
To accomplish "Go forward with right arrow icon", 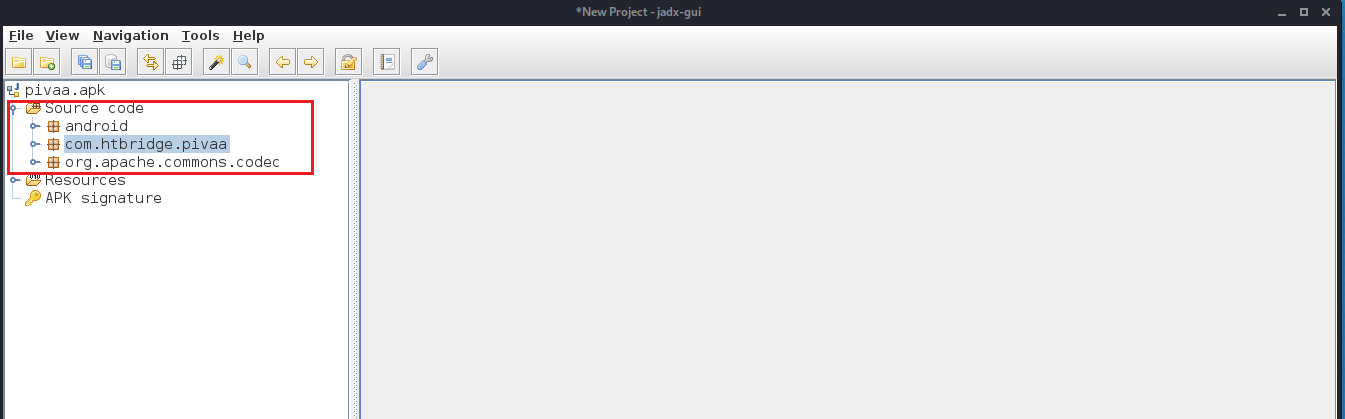I will point(311,62).
